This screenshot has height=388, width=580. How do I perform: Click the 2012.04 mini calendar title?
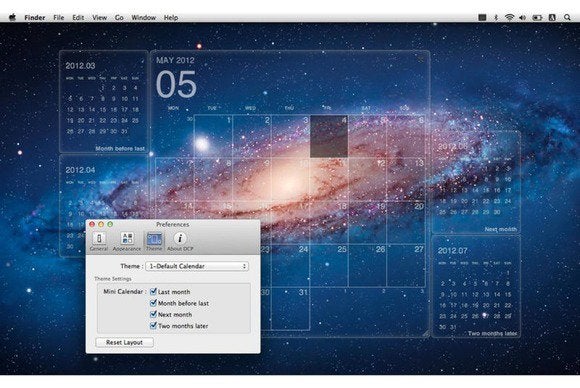coord(80,170)
